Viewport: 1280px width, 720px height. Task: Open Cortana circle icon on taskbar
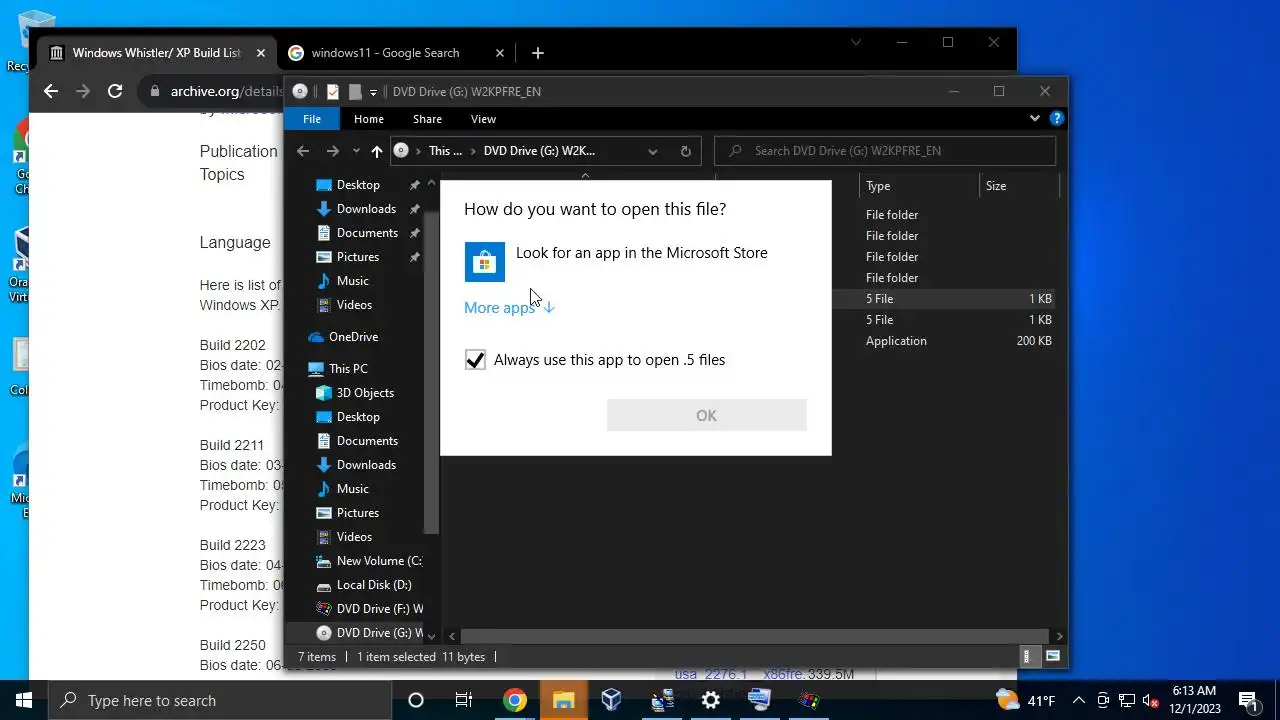[416, 700]
